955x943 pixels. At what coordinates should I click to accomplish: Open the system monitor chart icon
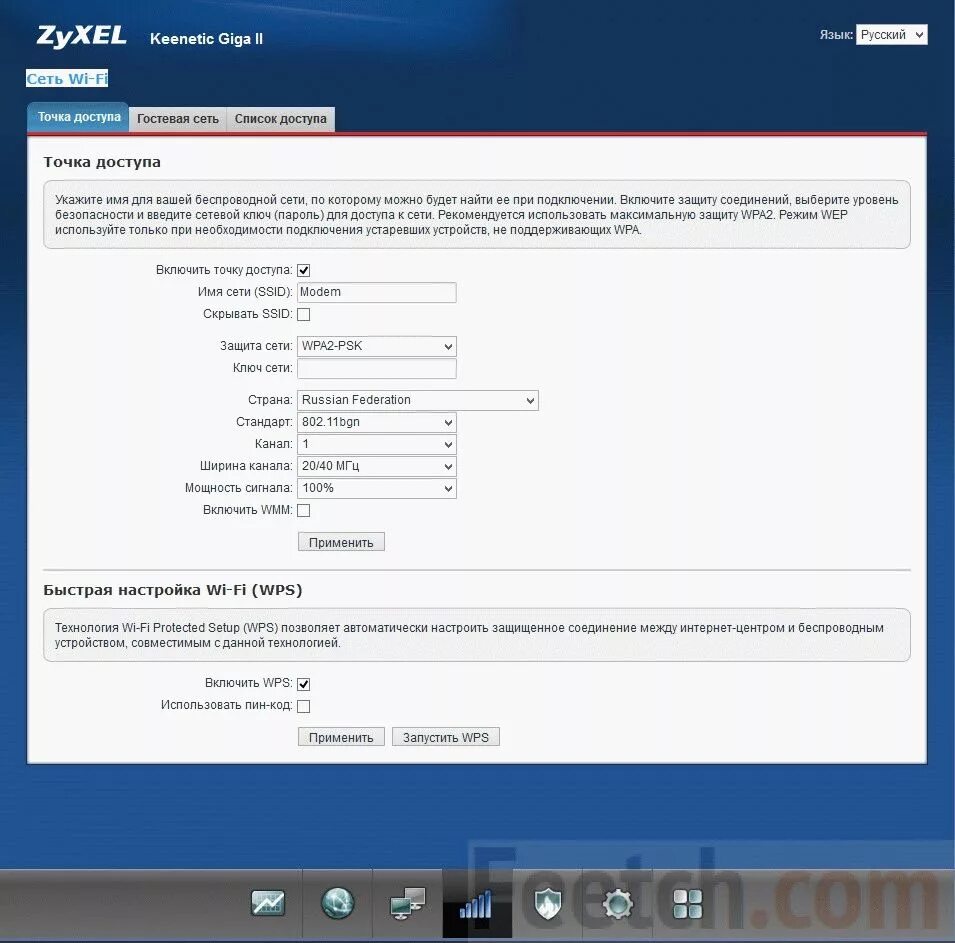pyautogui.click(x=267, y=903)
